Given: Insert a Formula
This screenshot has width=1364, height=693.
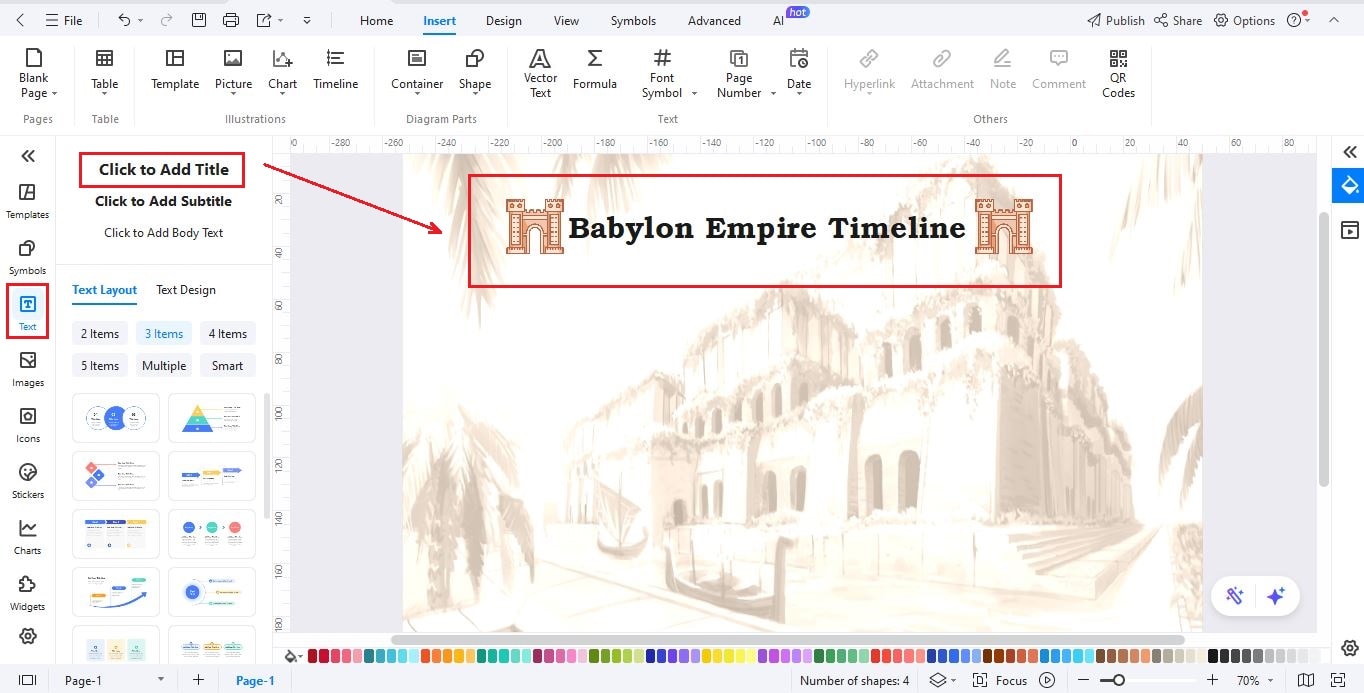Looking at the screenshot, I should click(595, 70).
